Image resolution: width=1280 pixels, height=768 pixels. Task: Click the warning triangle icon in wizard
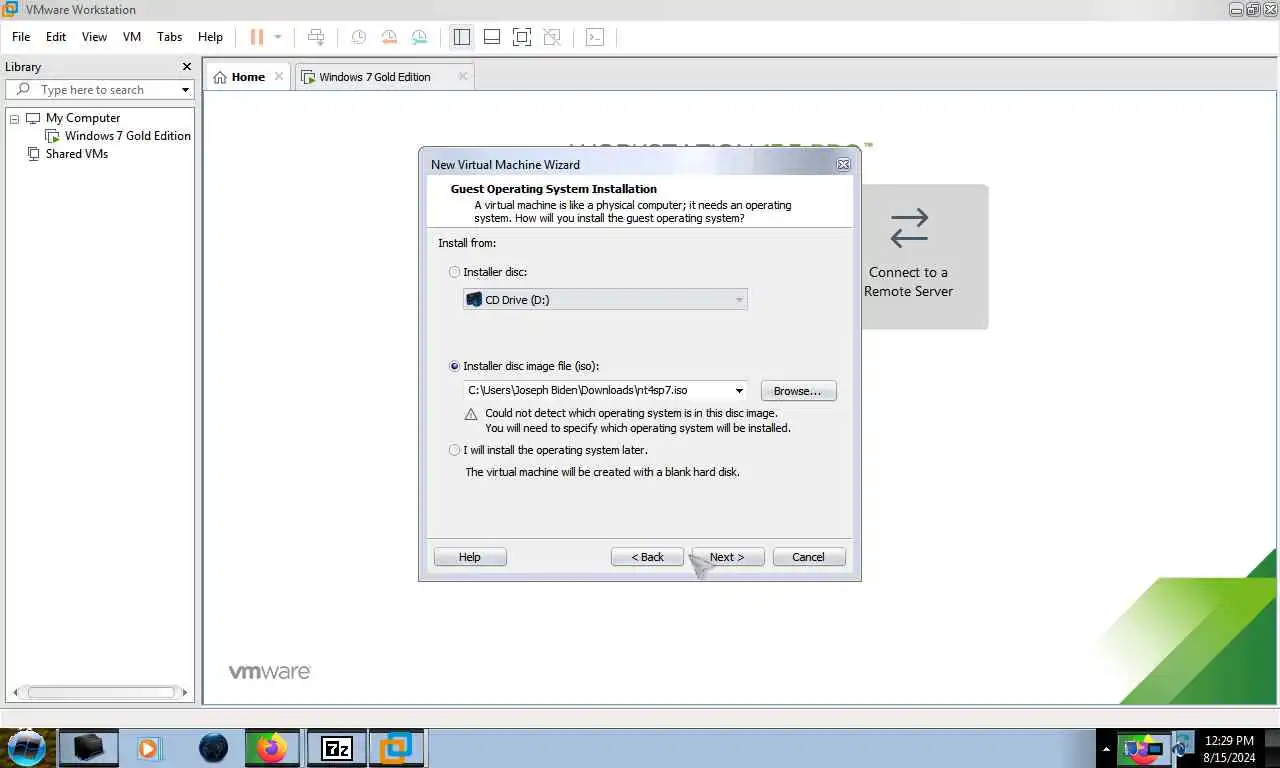click(471, 414)
